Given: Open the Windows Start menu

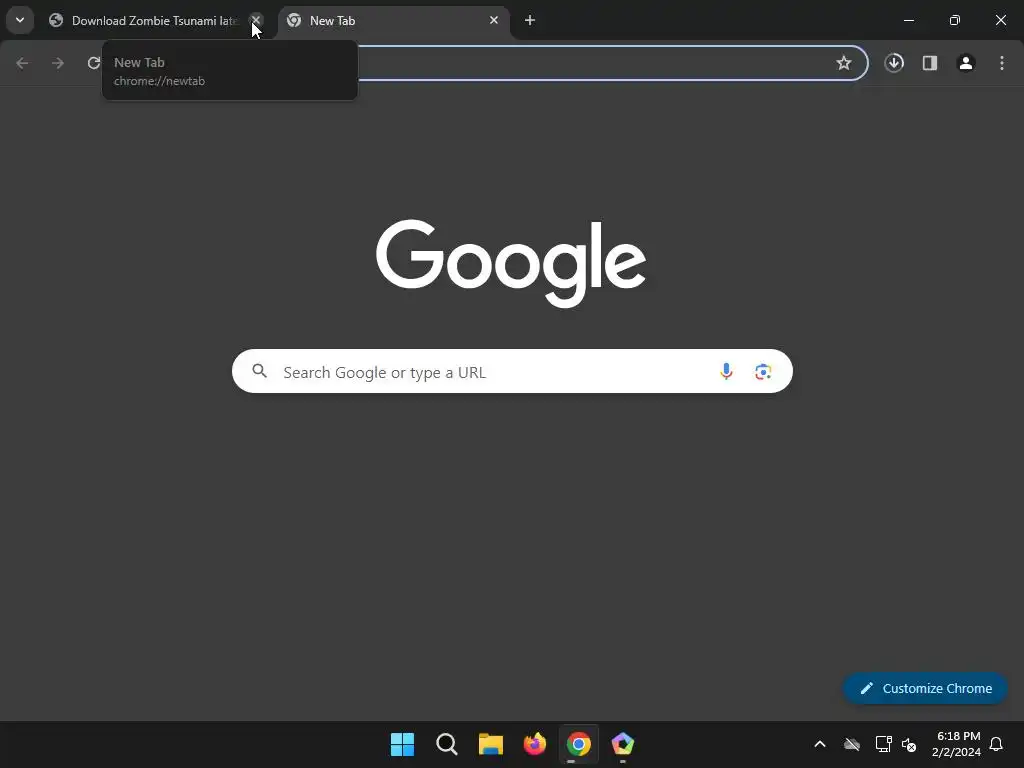Looking at the screenshot, I should click(x=402, y=744).
